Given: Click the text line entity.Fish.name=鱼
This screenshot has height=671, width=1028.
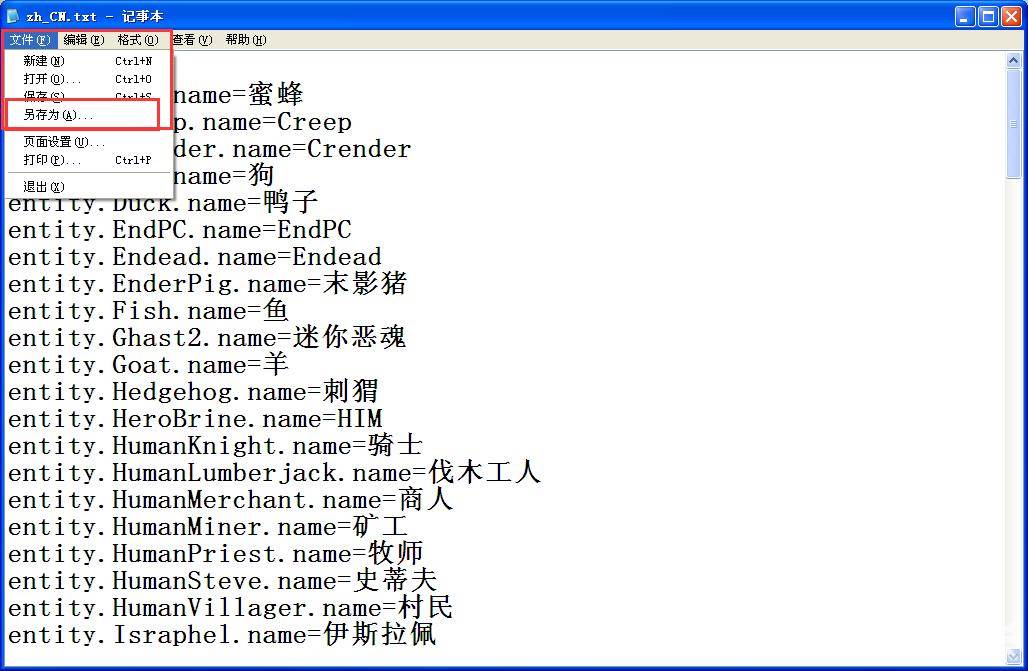Looking at the screenshot, I should pyautogui.click(x=148, y=311).
